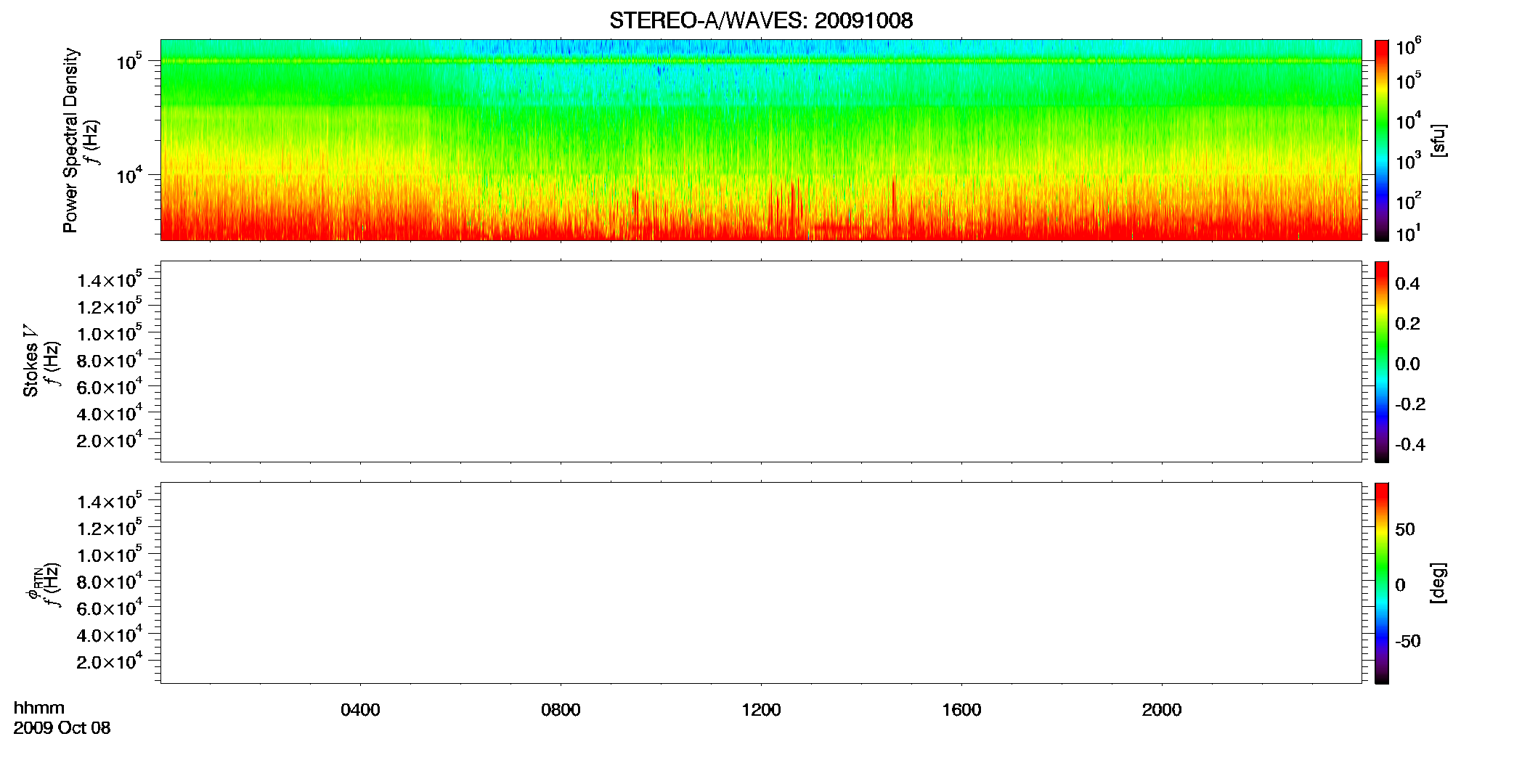
Task: Click the STEREO-A/WAVES: 20091008 plot title
Action: (761, 20)
